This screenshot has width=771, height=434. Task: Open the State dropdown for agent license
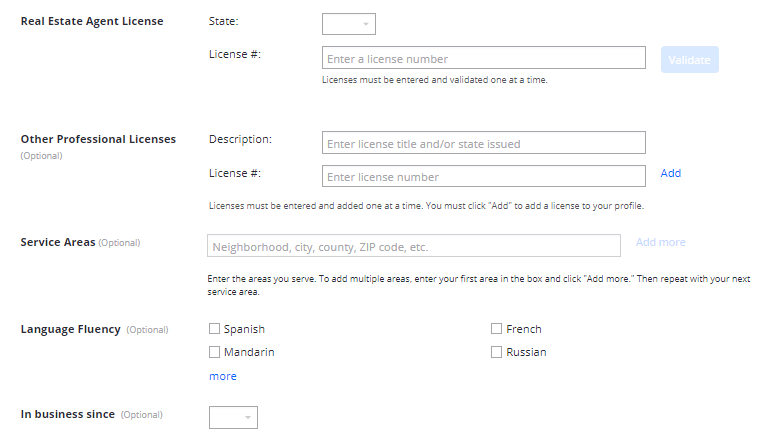349,24
